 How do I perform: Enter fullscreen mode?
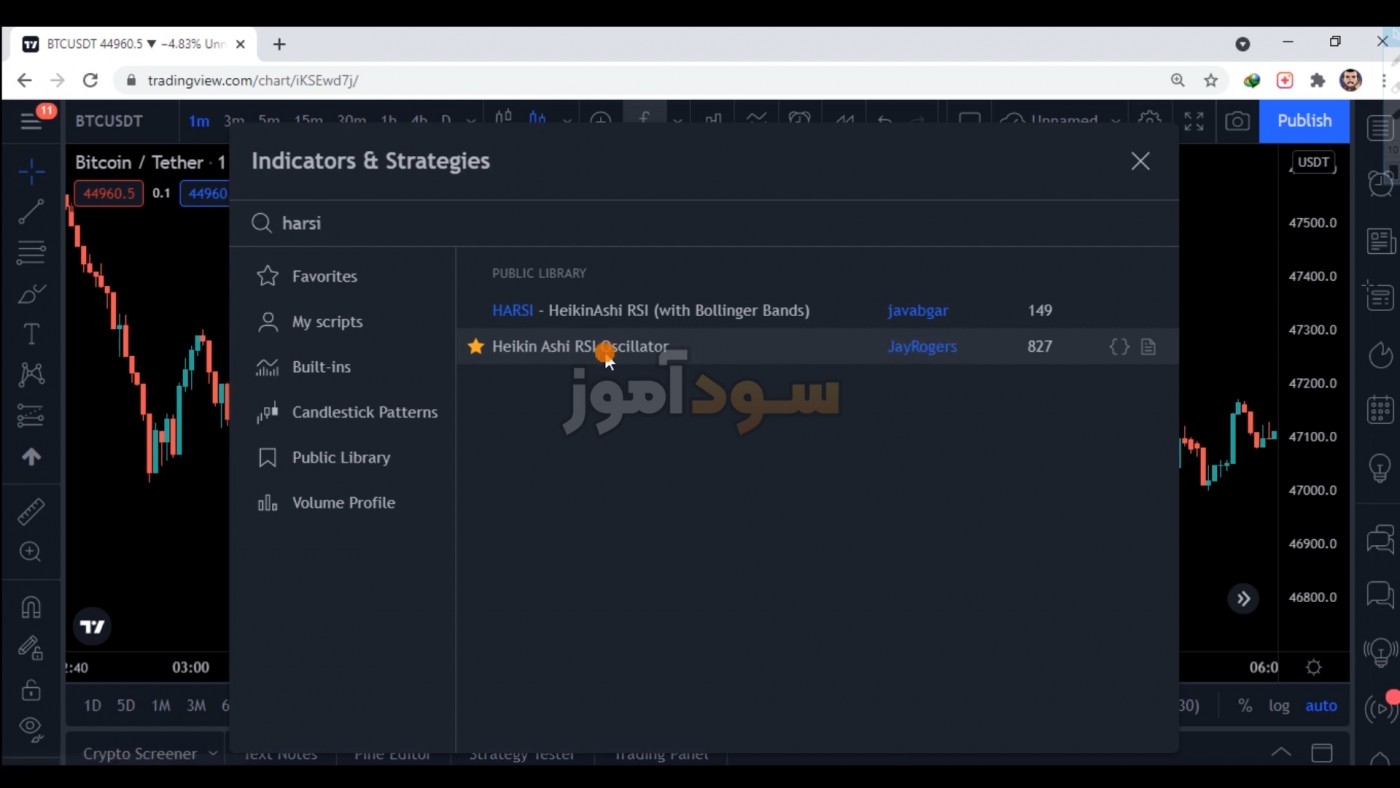click(1194, 121)
